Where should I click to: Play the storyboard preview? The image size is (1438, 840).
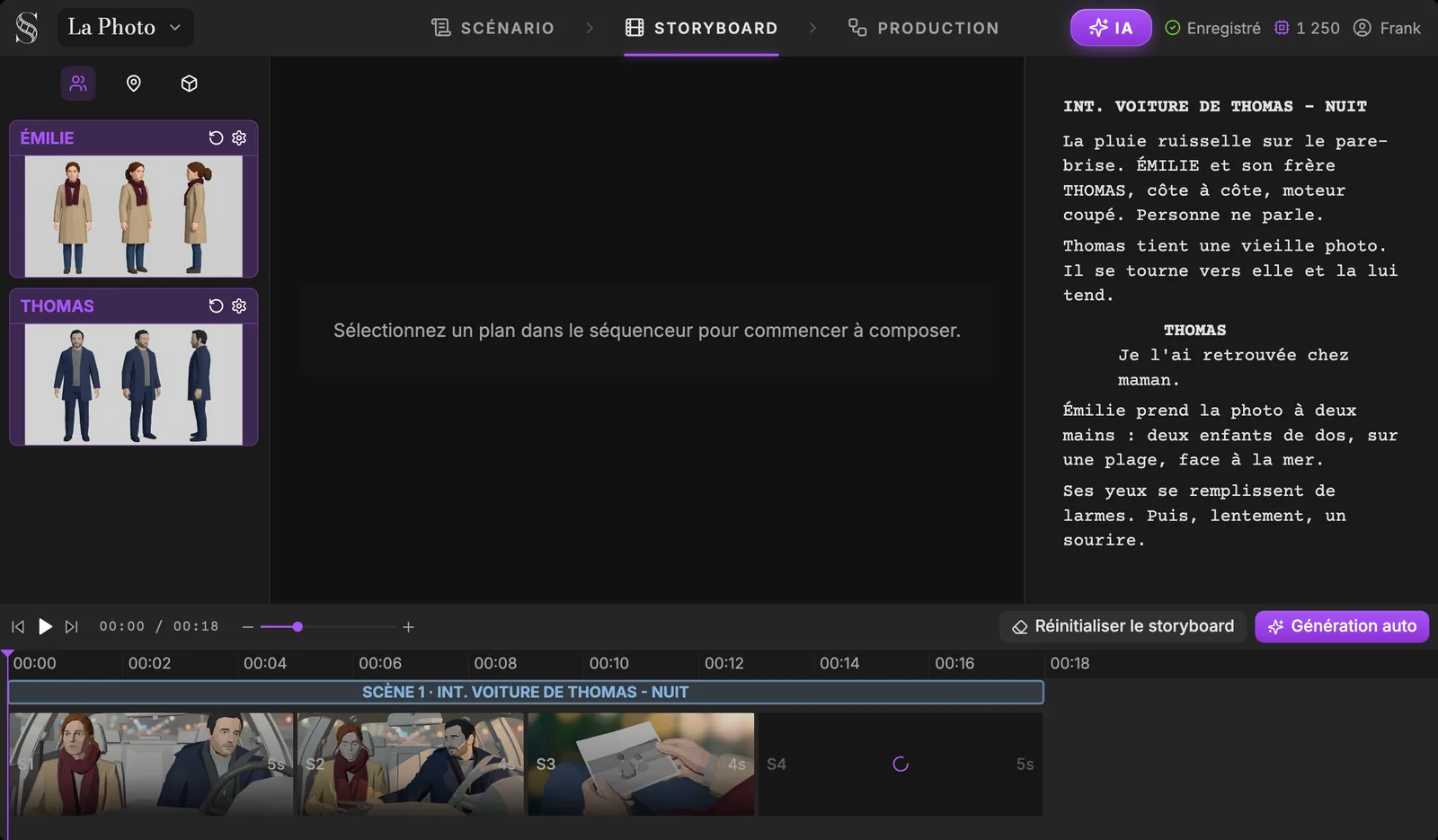45,627
